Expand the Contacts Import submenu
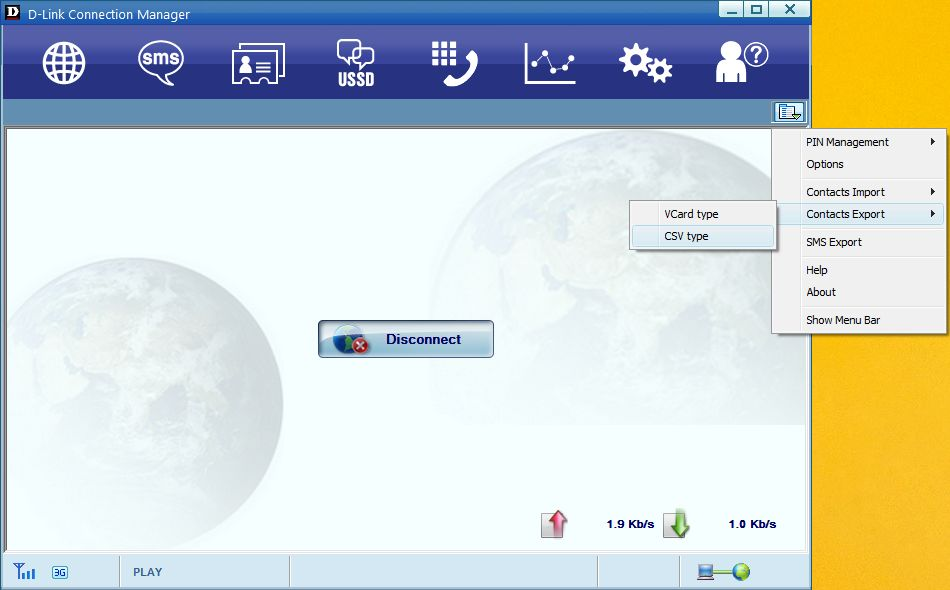The height and width of the screenshot is (590, 950). point(859,192)
